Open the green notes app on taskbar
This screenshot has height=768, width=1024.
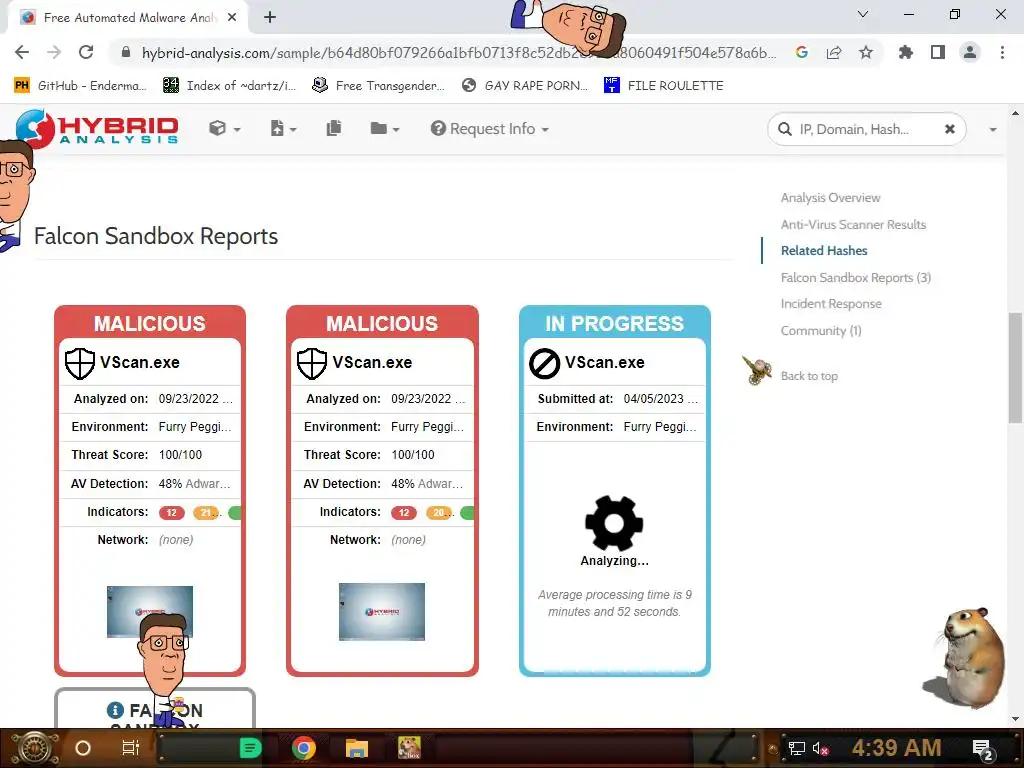pyautogui.click(x=250, y=748)
